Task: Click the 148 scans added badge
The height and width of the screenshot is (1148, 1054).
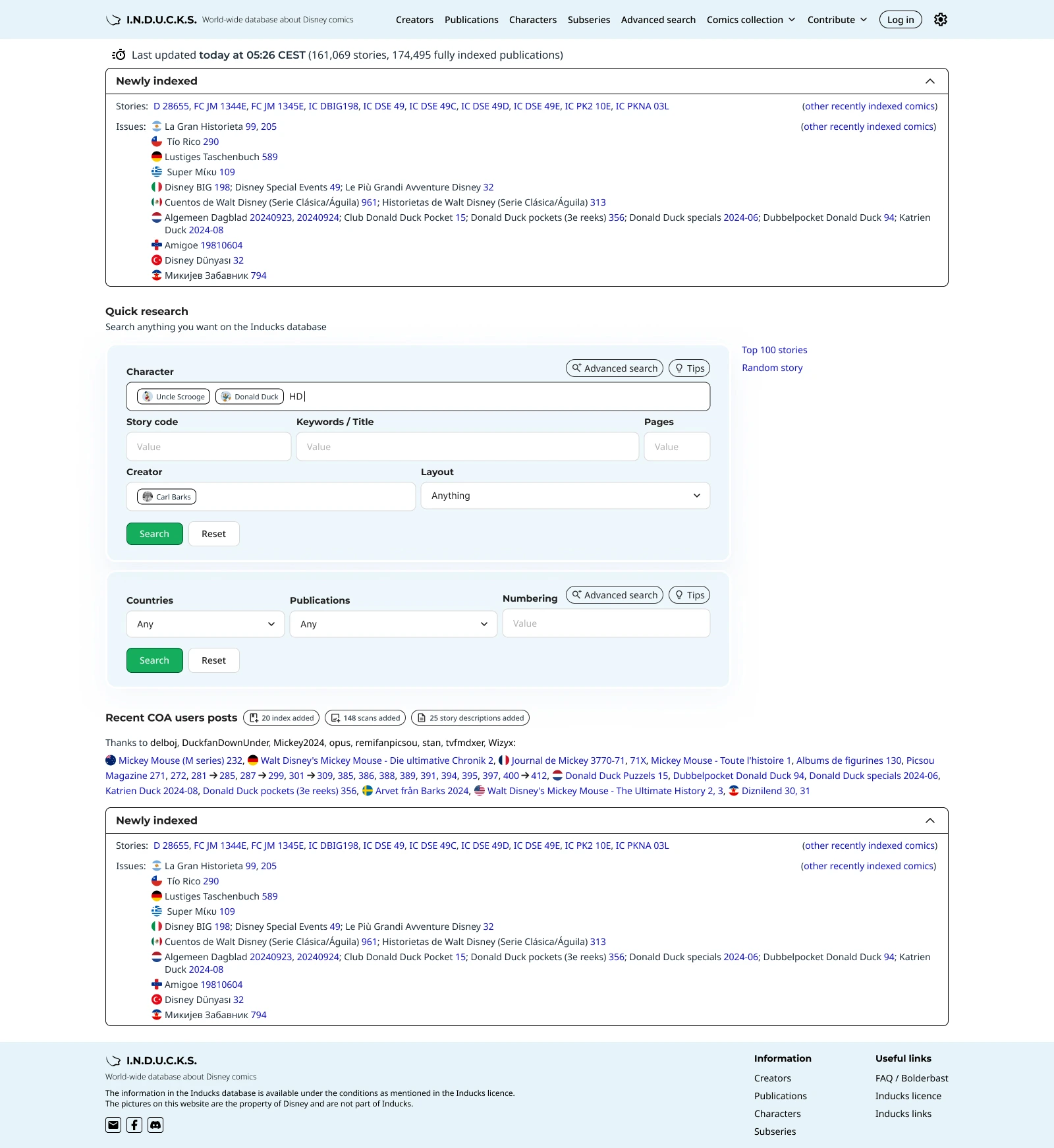Action: [365, 718]
